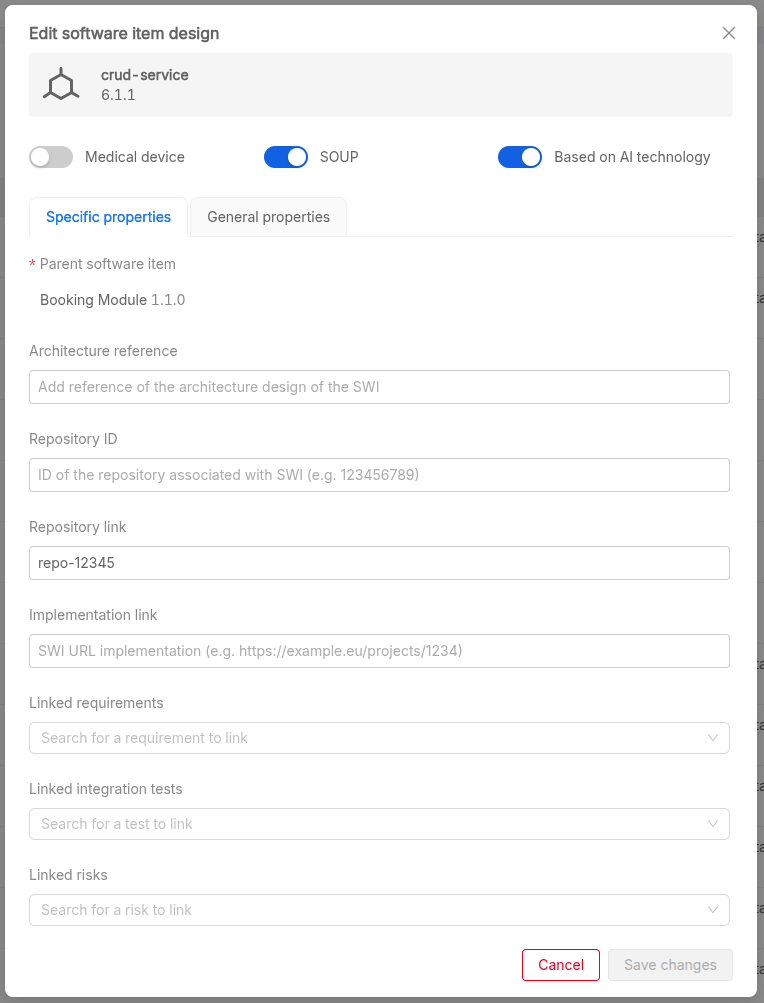The image size is (764, 1003).
Task: Search for a test to link
Action: coord(360,824)
